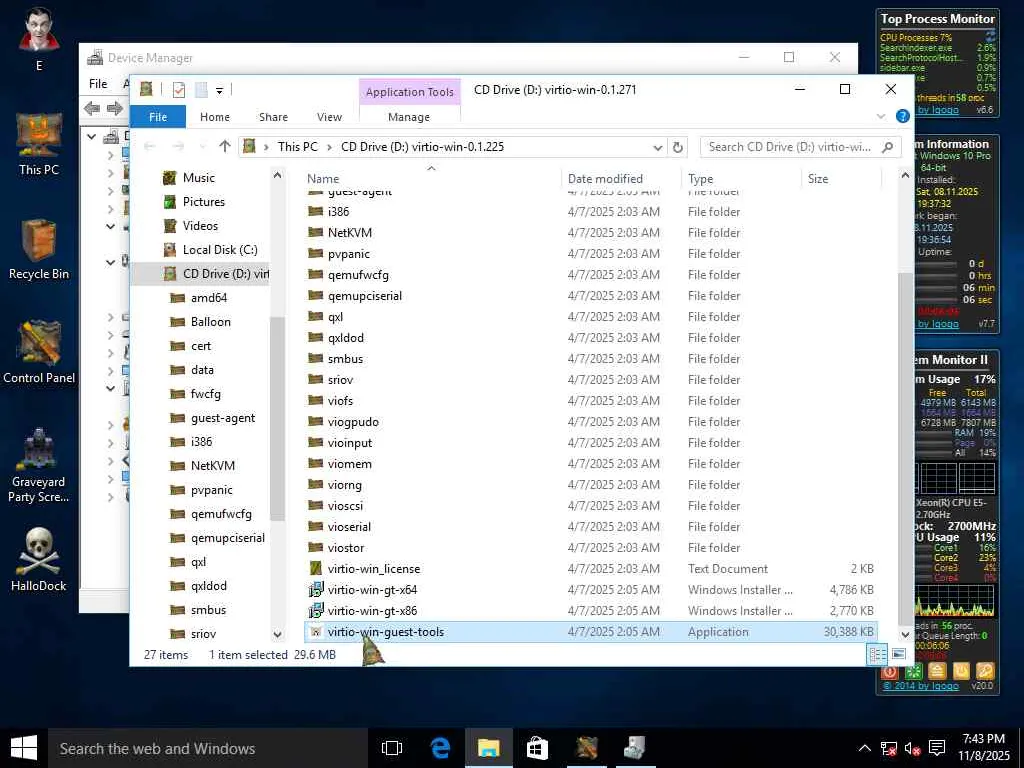The width and height of the screenshot is (1024, 768).
Task: Click the virtio-win-guest-tools application icon
Action: [x=315, y=632]
